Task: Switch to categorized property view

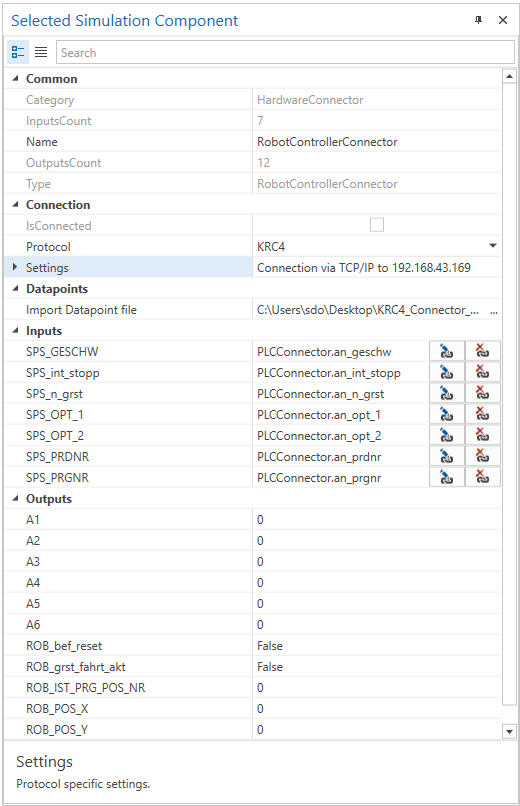Action: [x=18, y=52]
